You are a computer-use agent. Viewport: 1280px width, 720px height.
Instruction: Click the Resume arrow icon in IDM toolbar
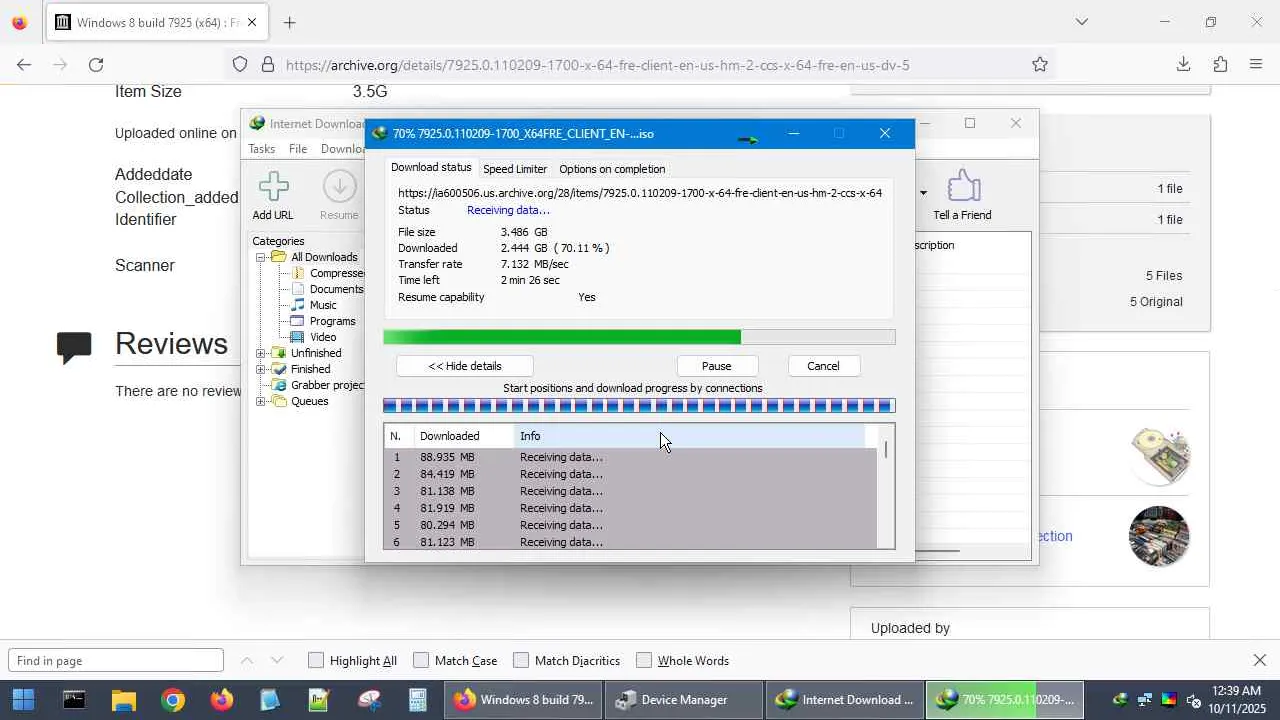339,187
